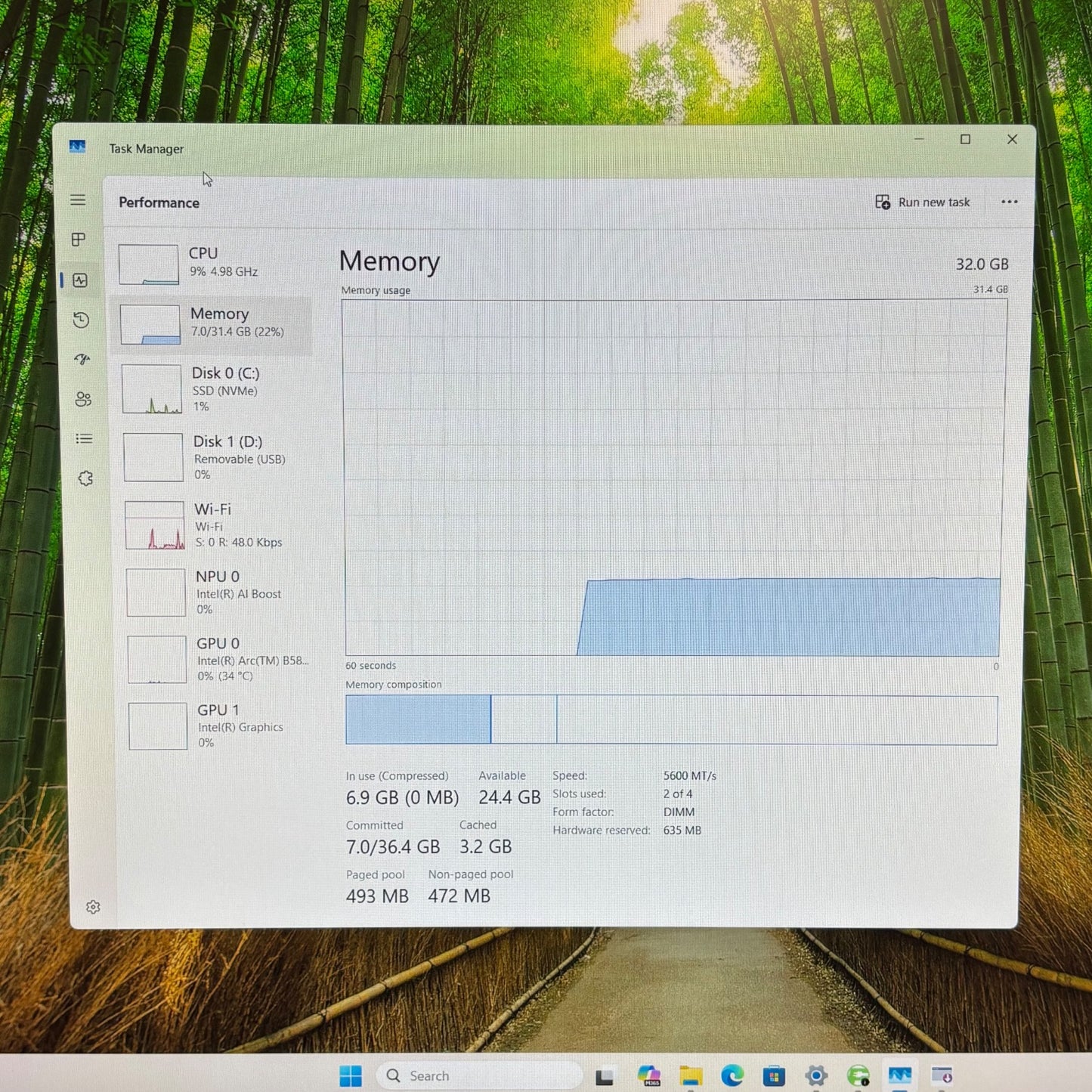Click the Performance page heading
Screen dimensions: 1092x1092
[159, 203]
